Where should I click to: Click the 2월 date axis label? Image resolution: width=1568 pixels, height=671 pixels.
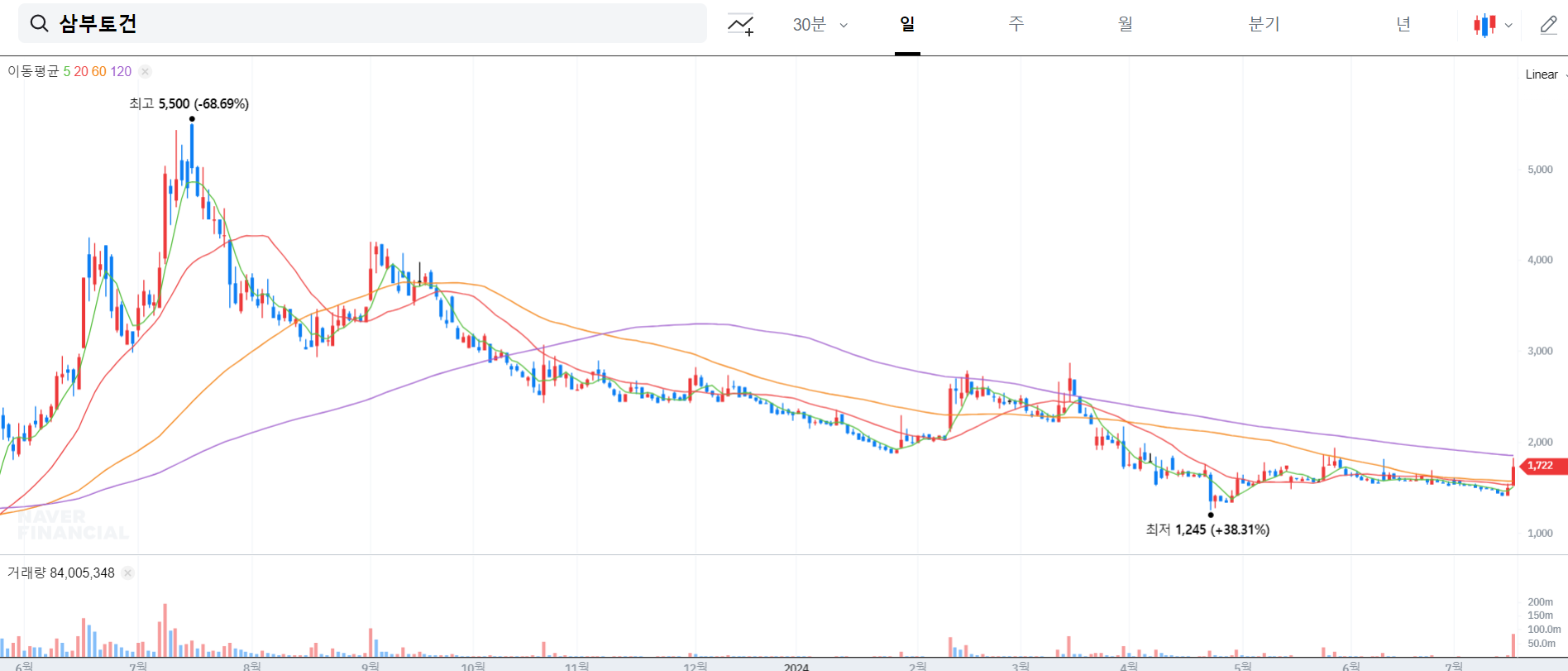pos(918,666)
